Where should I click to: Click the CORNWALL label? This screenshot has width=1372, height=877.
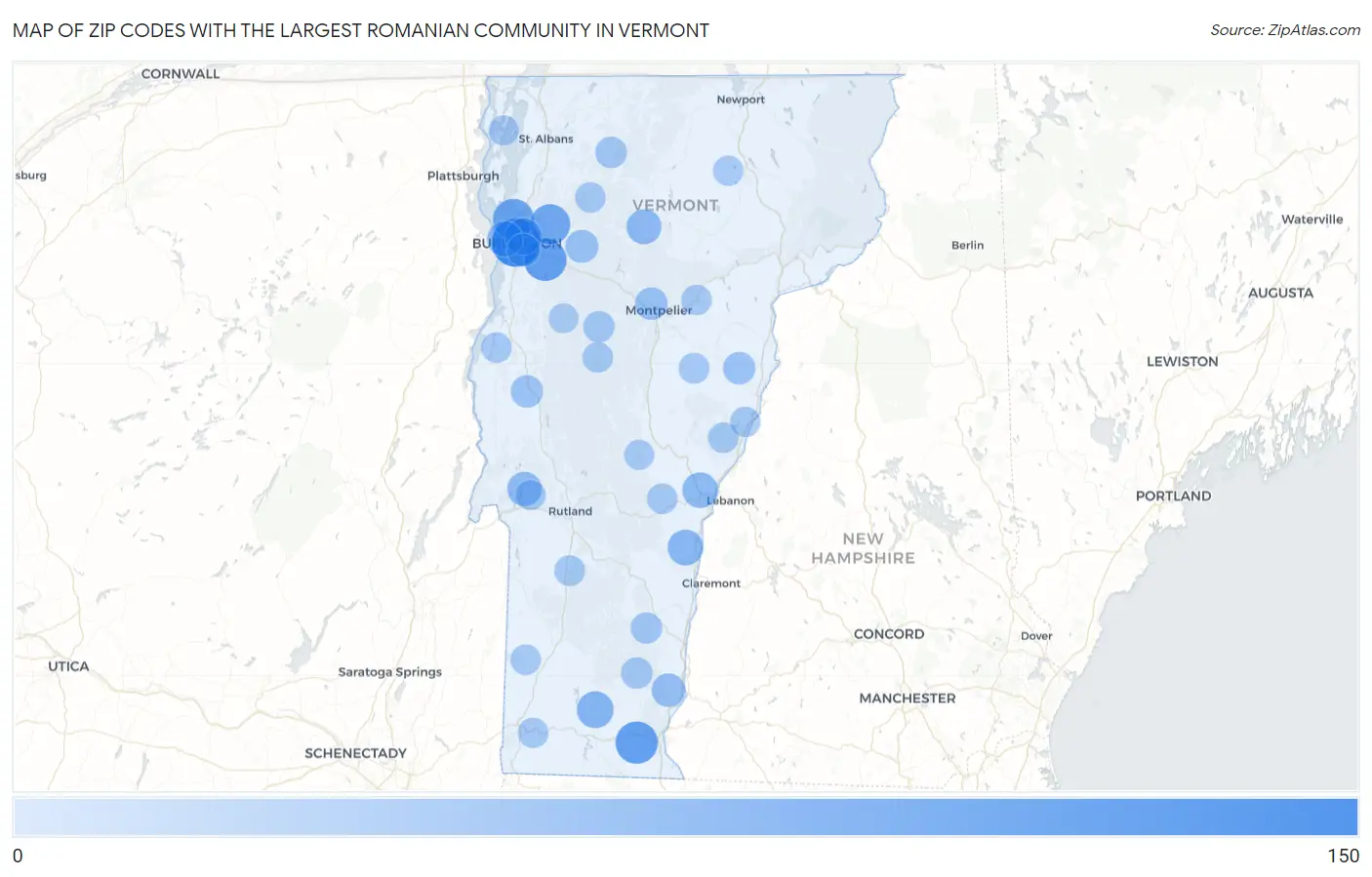[x=181, y=73]
